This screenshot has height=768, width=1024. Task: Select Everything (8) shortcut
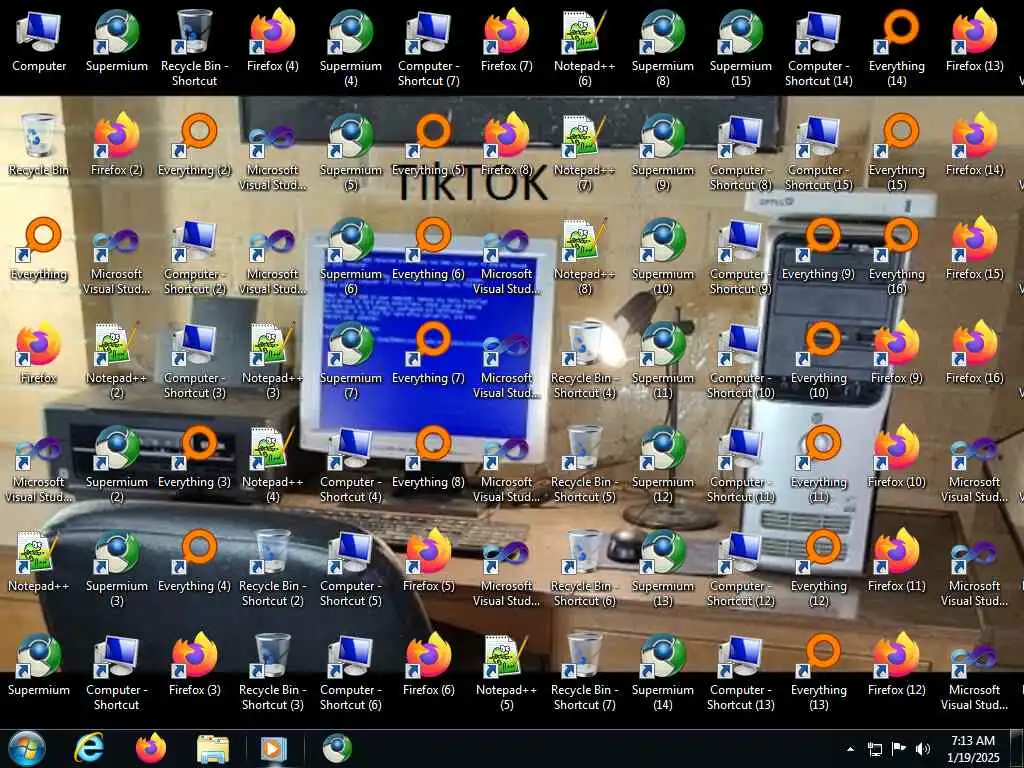pyautogui.click(x=428, y=456)
